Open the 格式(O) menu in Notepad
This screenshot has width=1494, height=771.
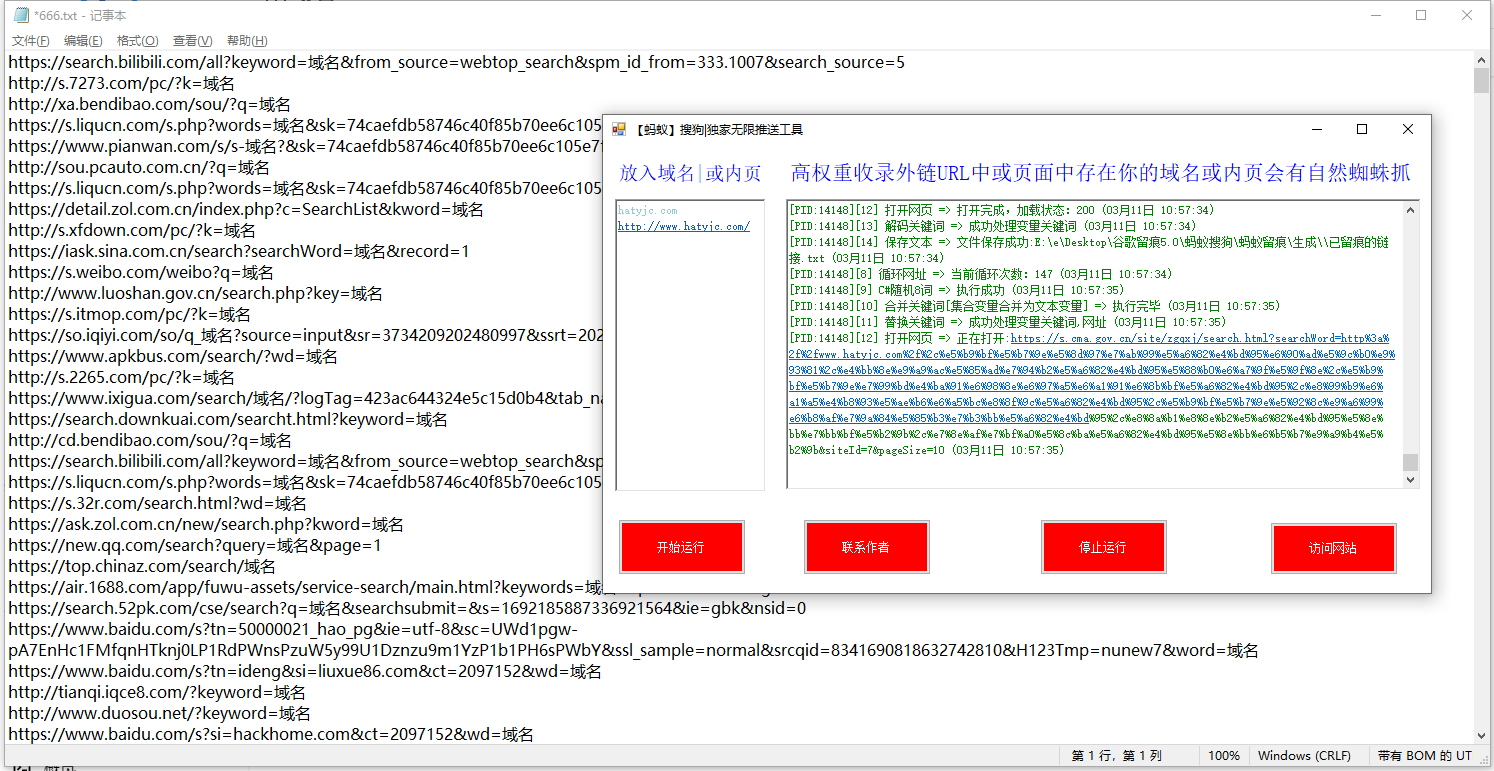[137, 41]
